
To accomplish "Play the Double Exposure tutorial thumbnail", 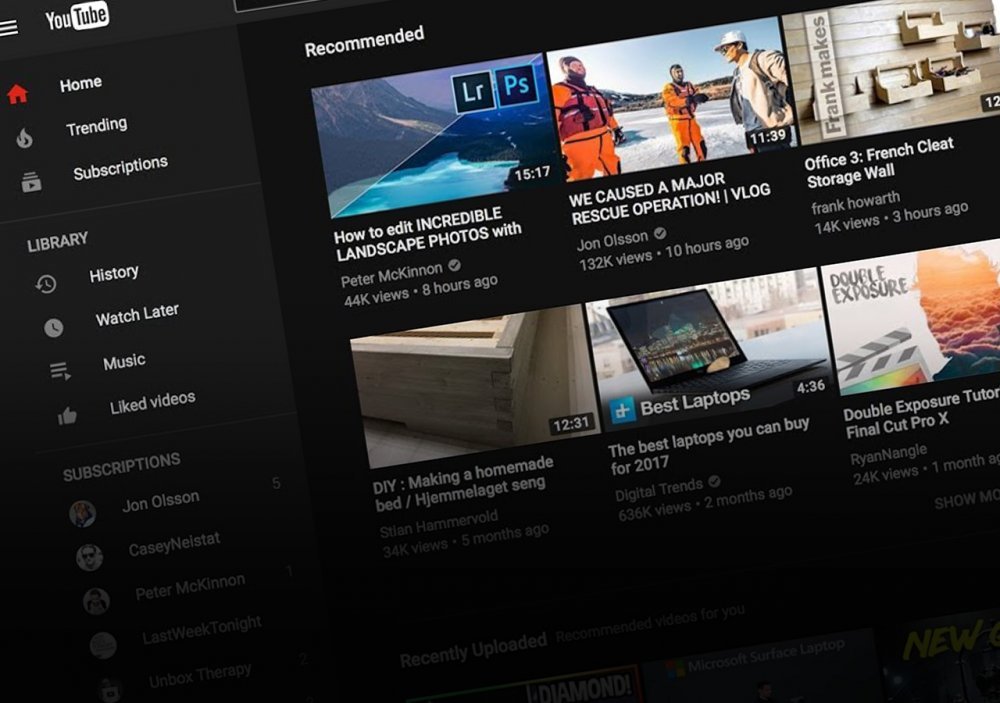I will (x=913, y=318).
